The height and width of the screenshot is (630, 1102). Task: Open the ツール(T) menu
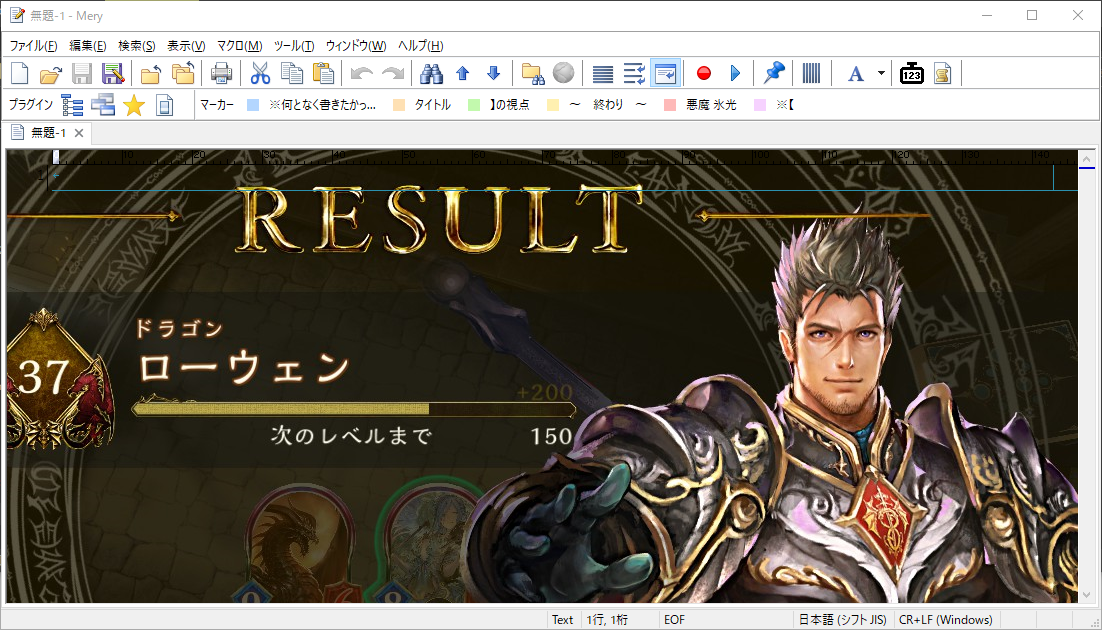[294, 46]
